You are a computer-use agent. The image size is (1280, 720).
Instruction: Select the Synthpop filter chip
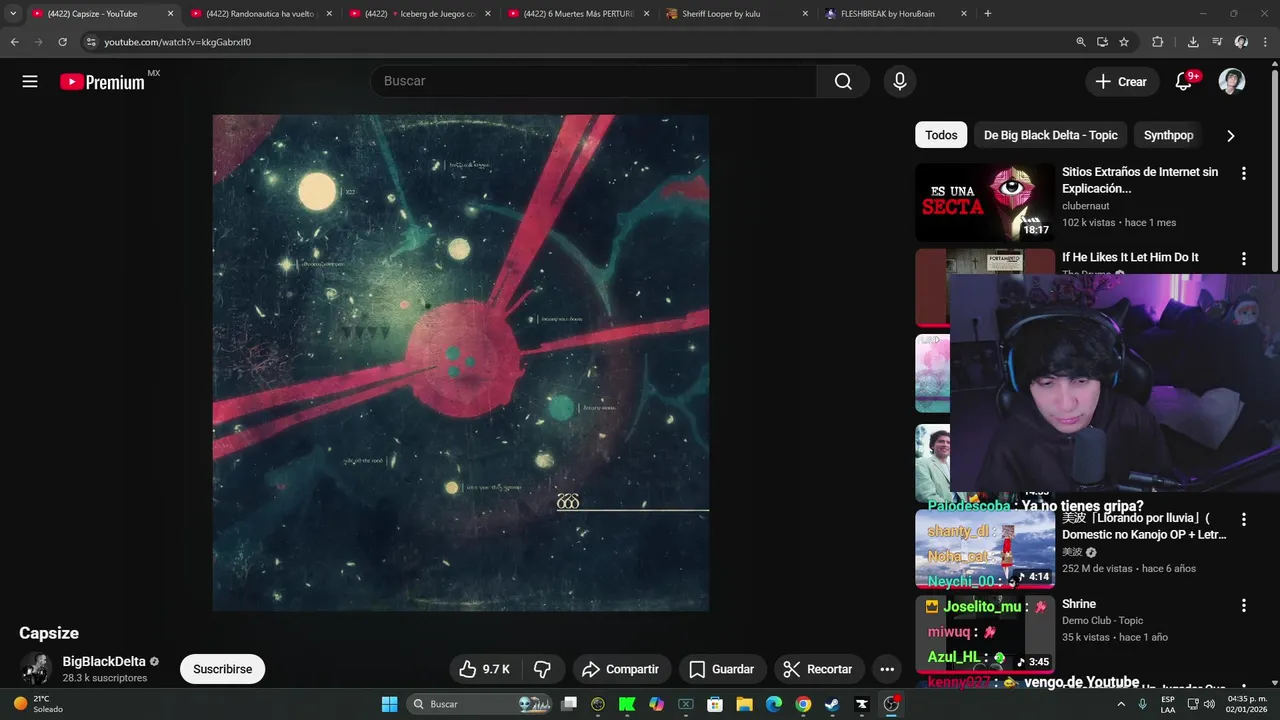coord(1168,135)
